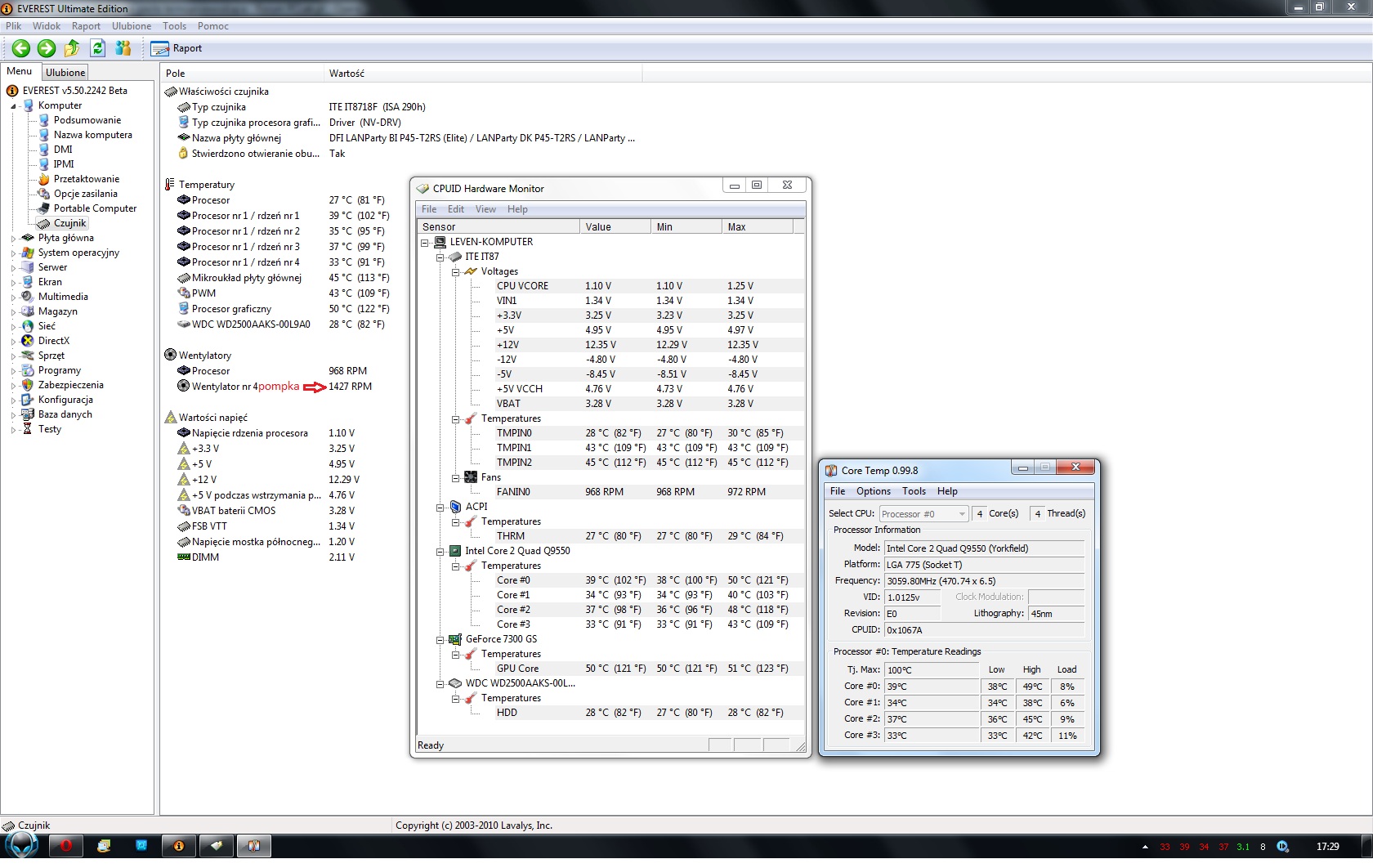Click the Pole column header
1386x868 pixels.
(x=242, y=74)
